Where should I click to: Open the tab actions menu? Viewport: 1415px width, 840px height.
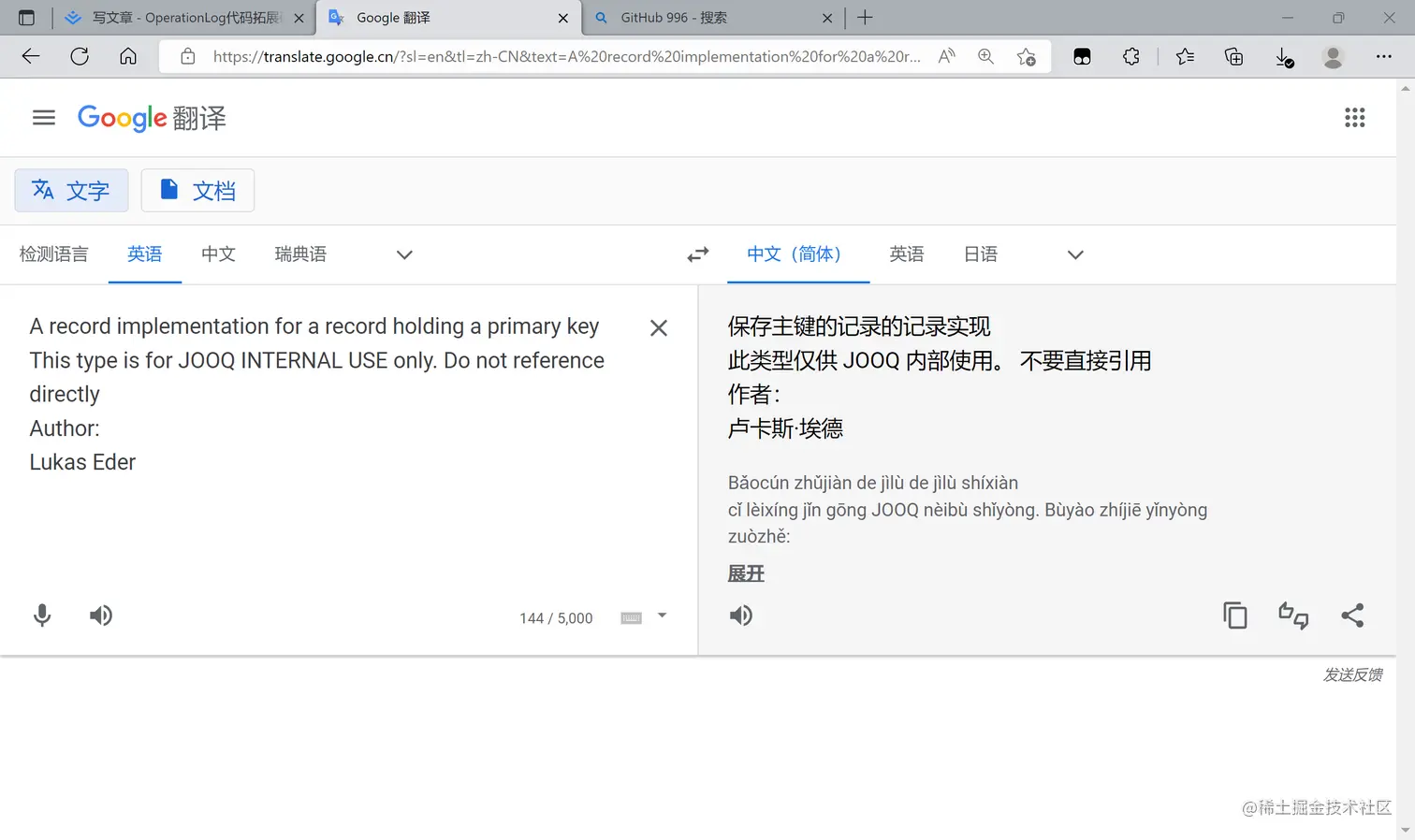click(x=26, y=18)
